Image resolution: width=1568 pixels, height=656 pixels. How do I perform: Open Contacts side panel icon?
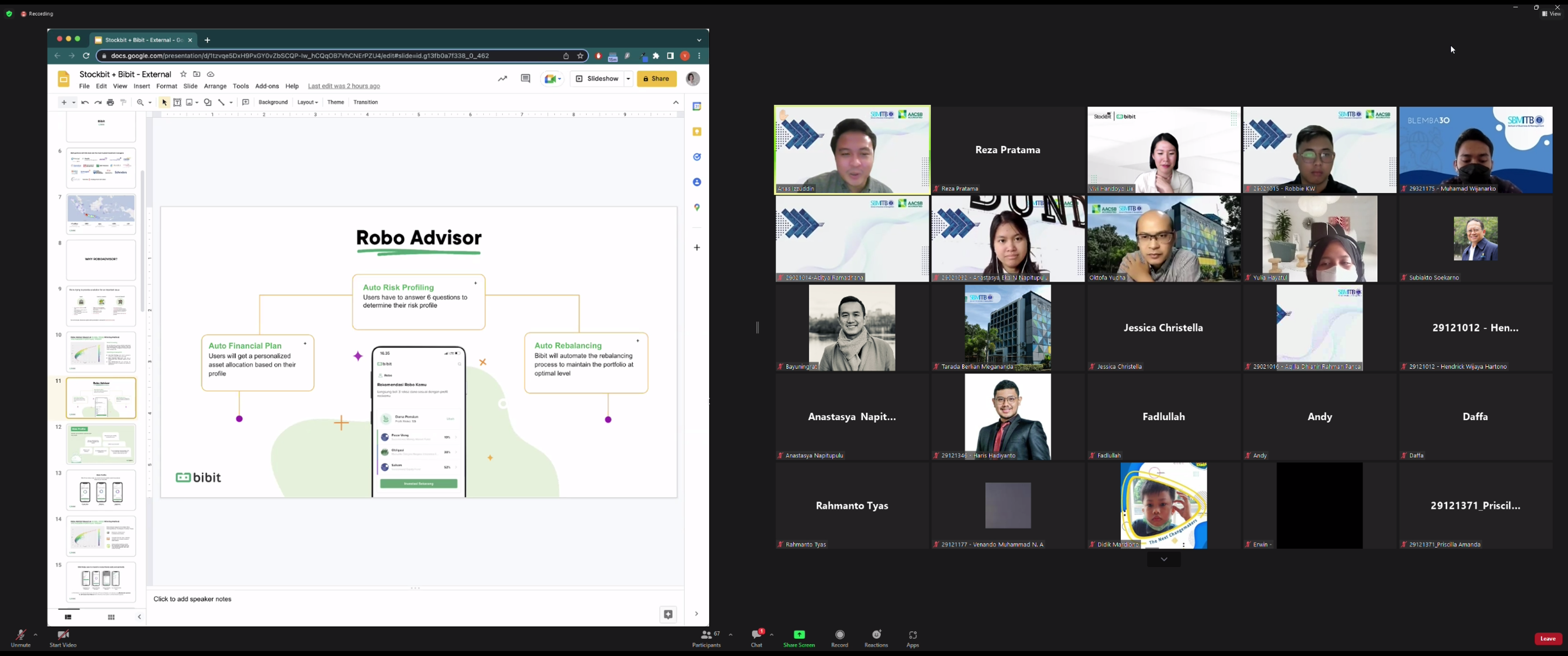697,182
